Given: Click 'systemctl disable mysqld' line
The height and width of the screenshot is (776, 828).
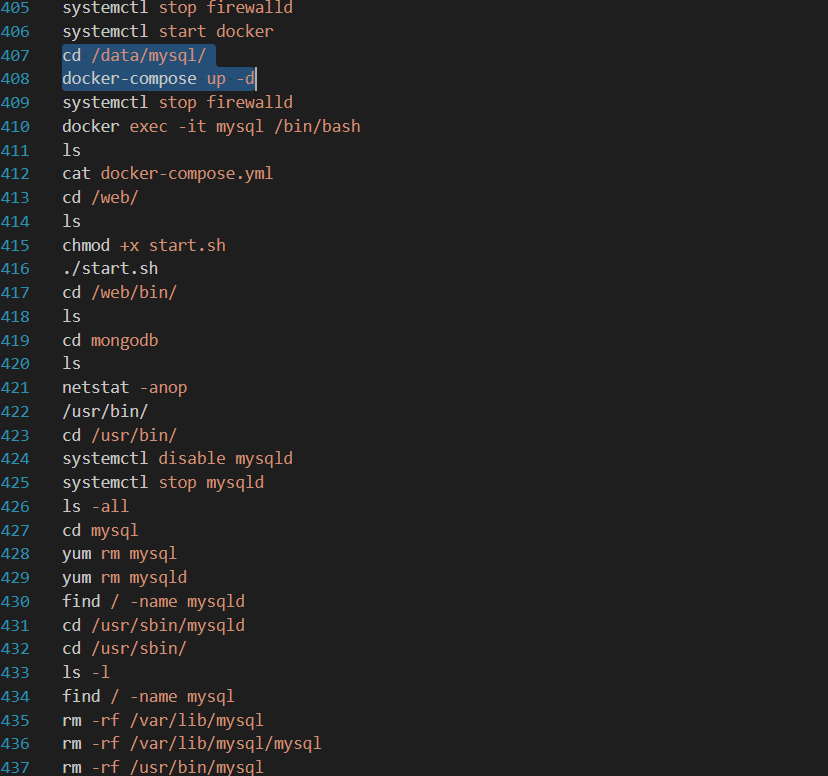Looking at the screenshot, I should [x=177, y=459].
